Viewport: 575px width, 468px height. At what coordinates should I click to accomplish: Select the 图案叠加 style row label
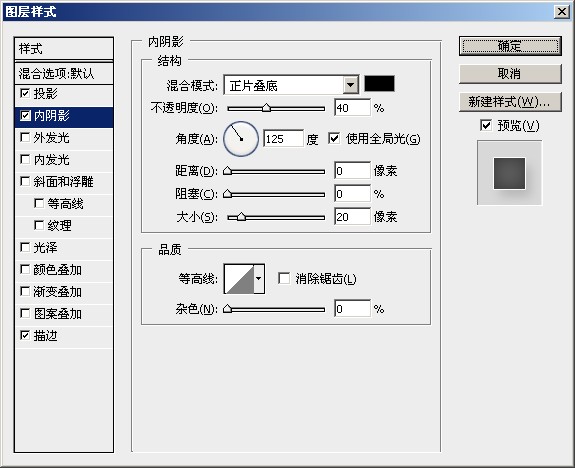pyautogui.click(x=58, y=314)
